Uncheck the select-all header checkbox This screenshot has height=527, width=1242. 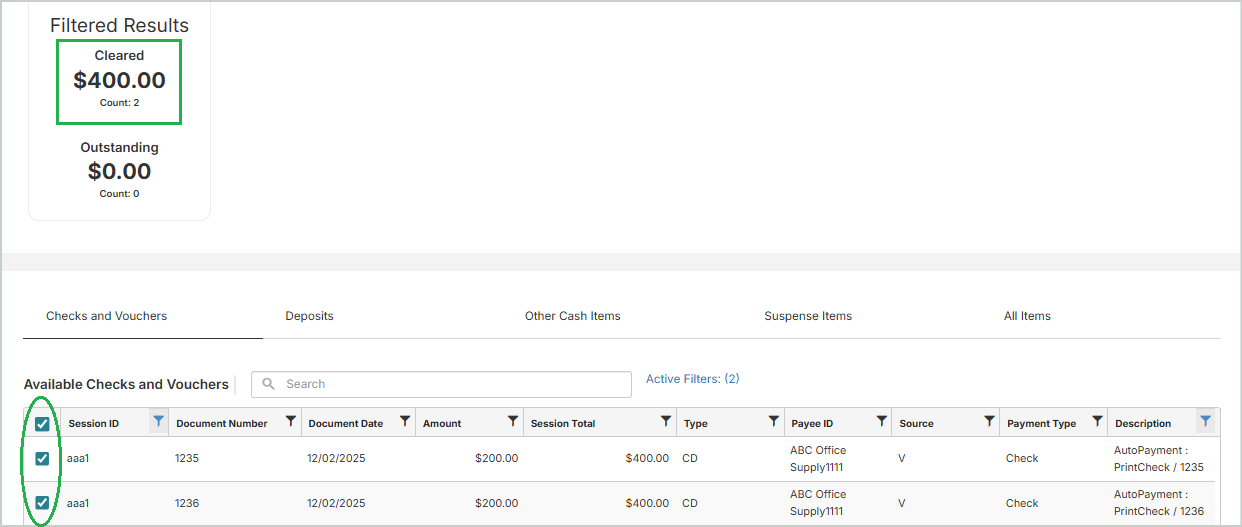(42, 424)
